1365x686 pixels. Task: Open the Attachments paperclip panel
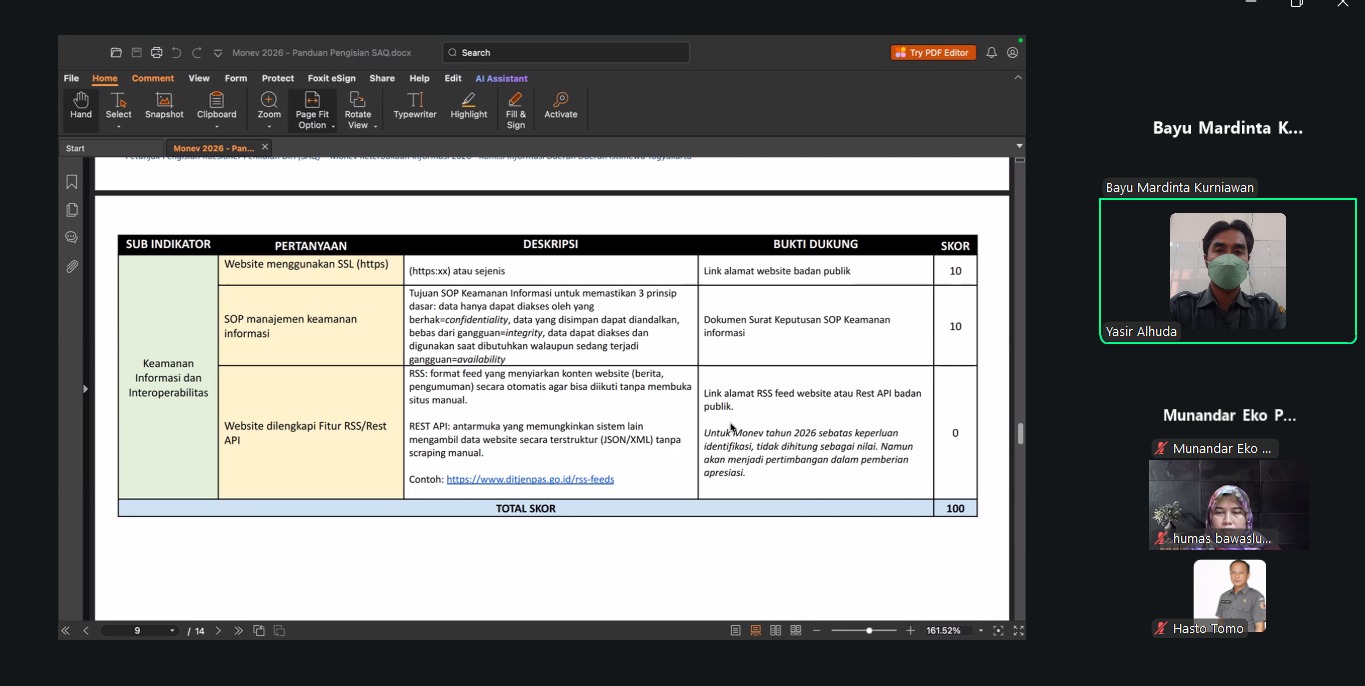[72, 267]
